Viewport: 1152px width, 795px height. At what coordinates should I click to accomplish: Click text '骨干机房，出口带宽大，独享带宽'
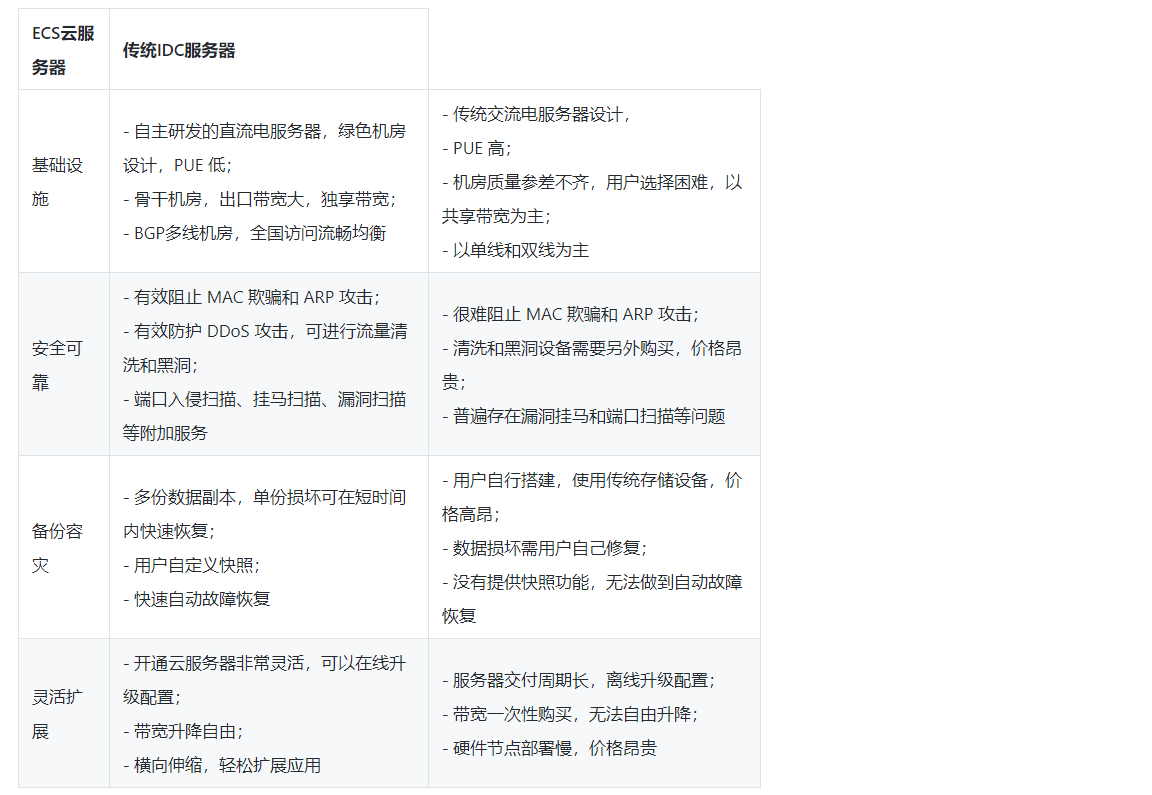262,199
